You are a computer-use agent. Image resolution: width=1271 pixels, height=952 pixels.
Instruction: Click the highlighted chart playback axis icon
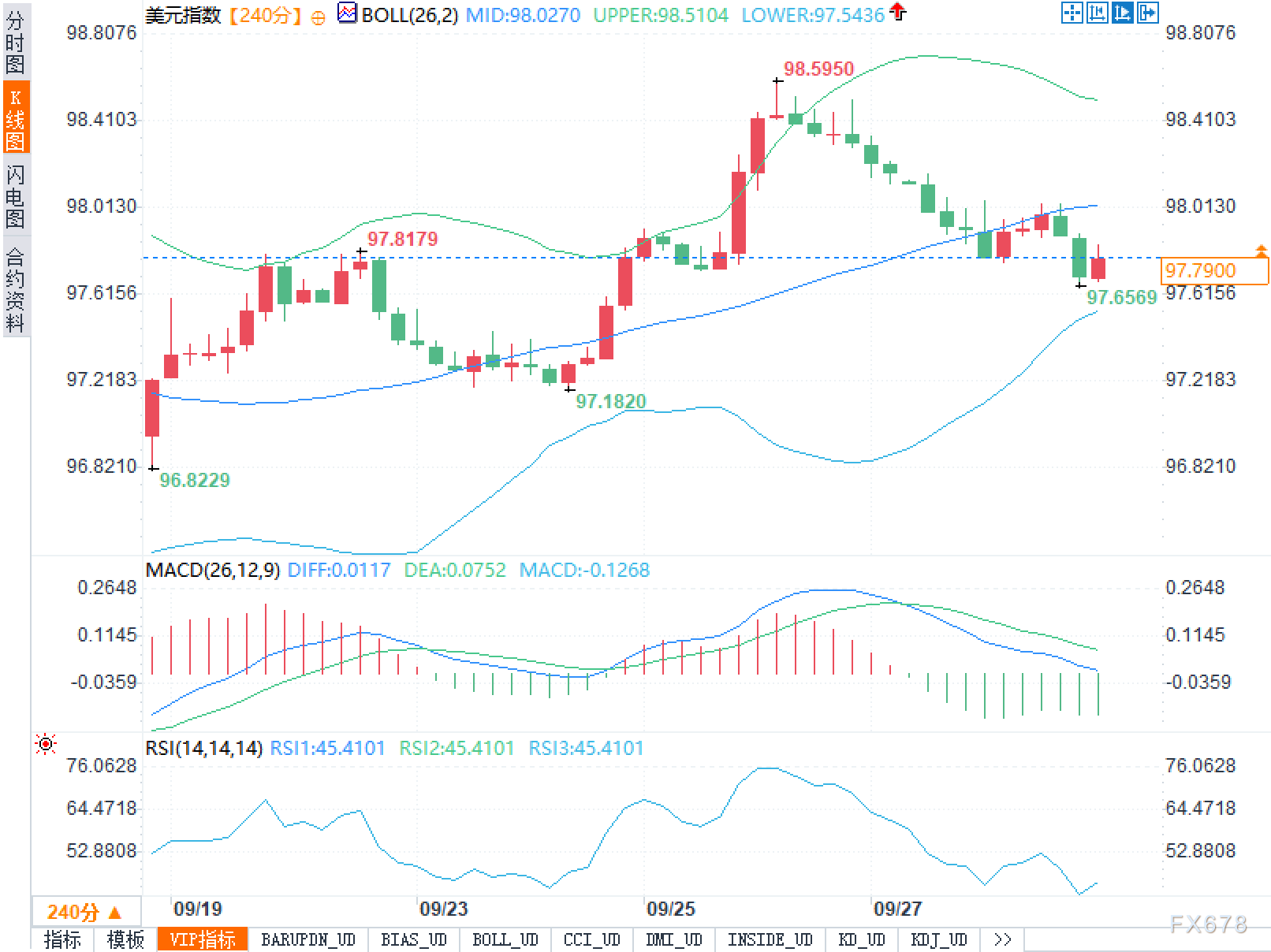pos(1122,13)
